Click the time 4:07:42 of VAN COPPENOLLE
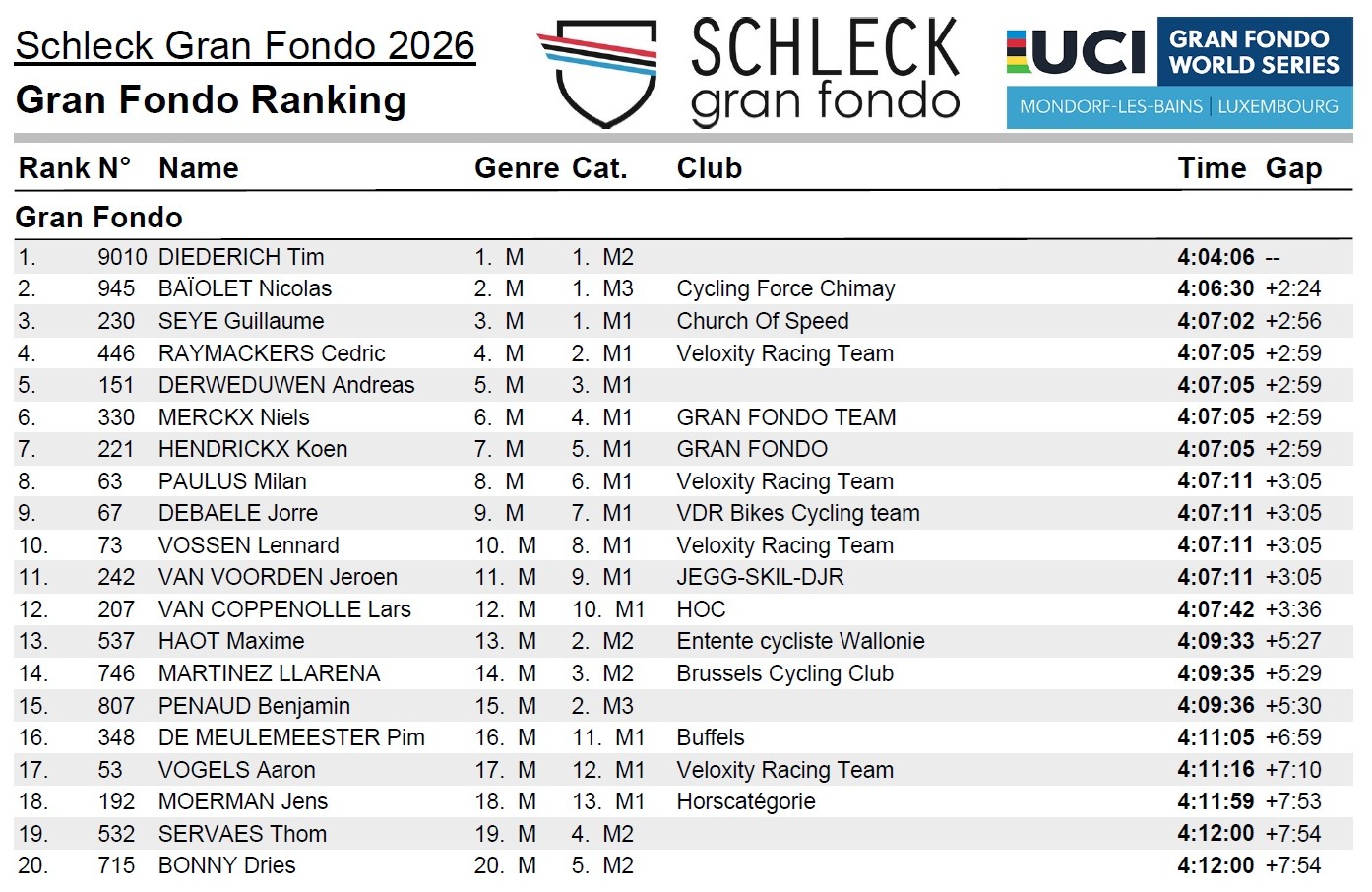This screenshot has width=1372, height=892. pos(1216,609)
